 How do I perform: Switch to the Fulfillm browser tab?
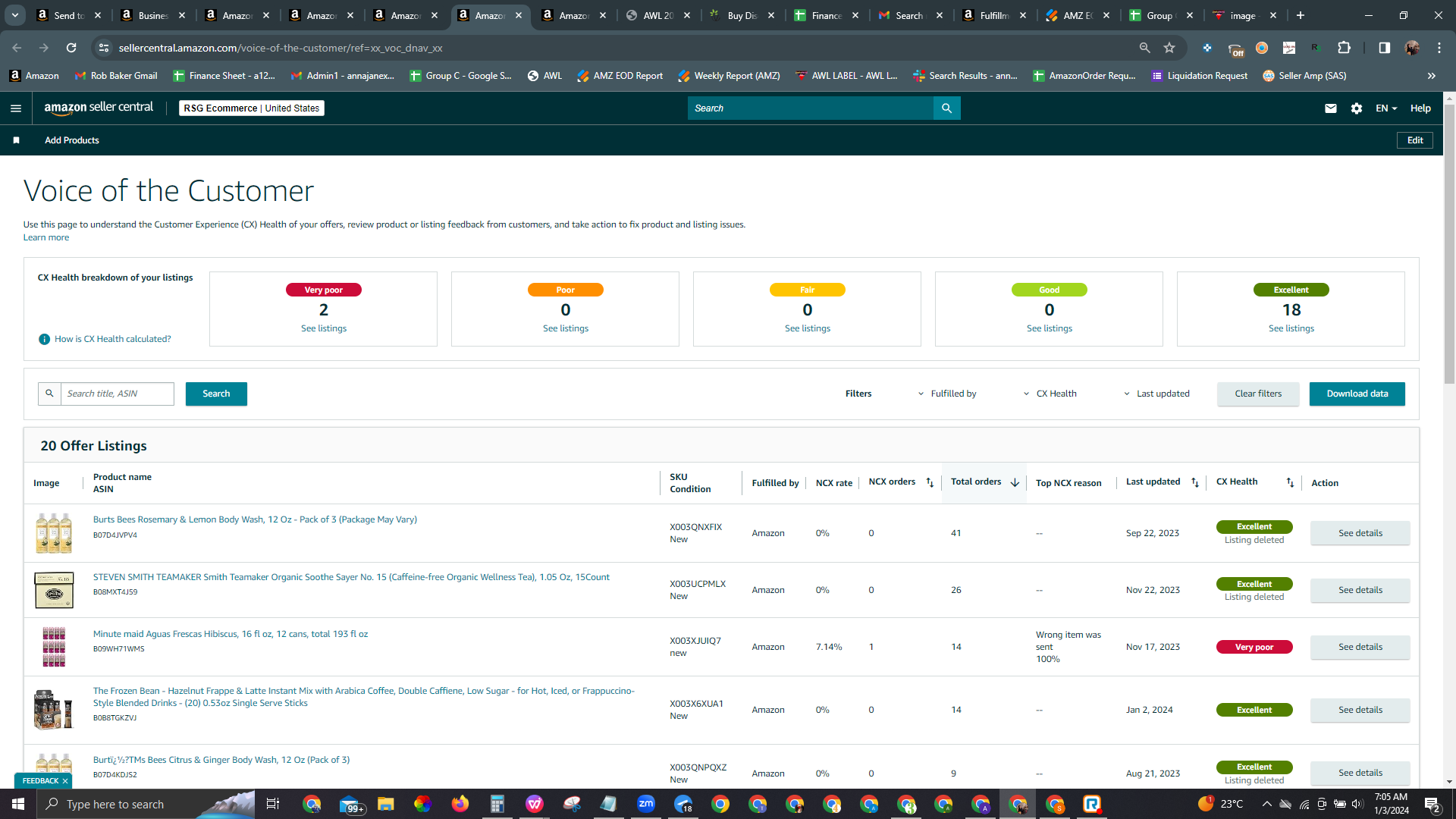point(993,15)
